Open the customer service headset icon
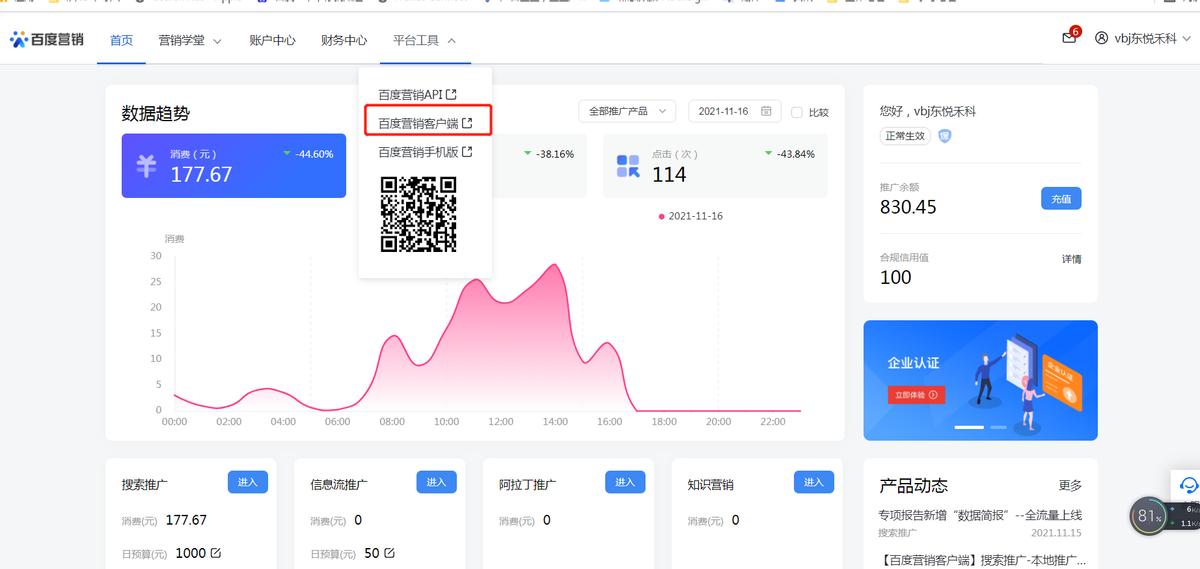 (x=1188, y=485)
